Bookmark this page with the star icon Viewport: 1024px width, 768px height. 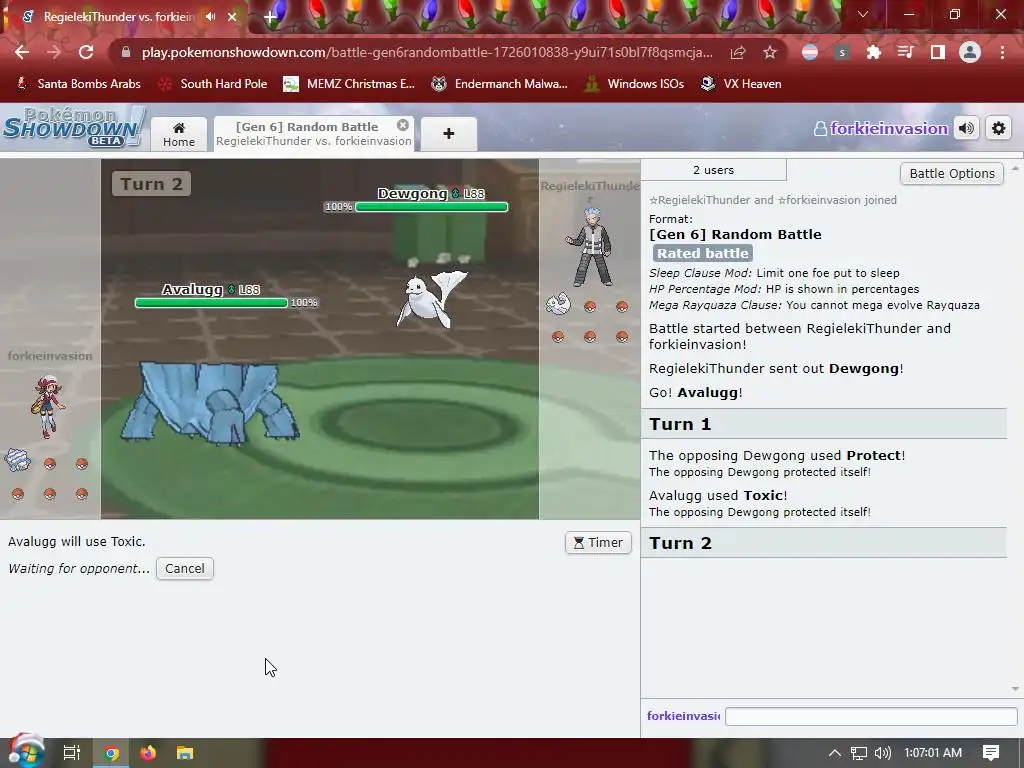tap(770, 52)
